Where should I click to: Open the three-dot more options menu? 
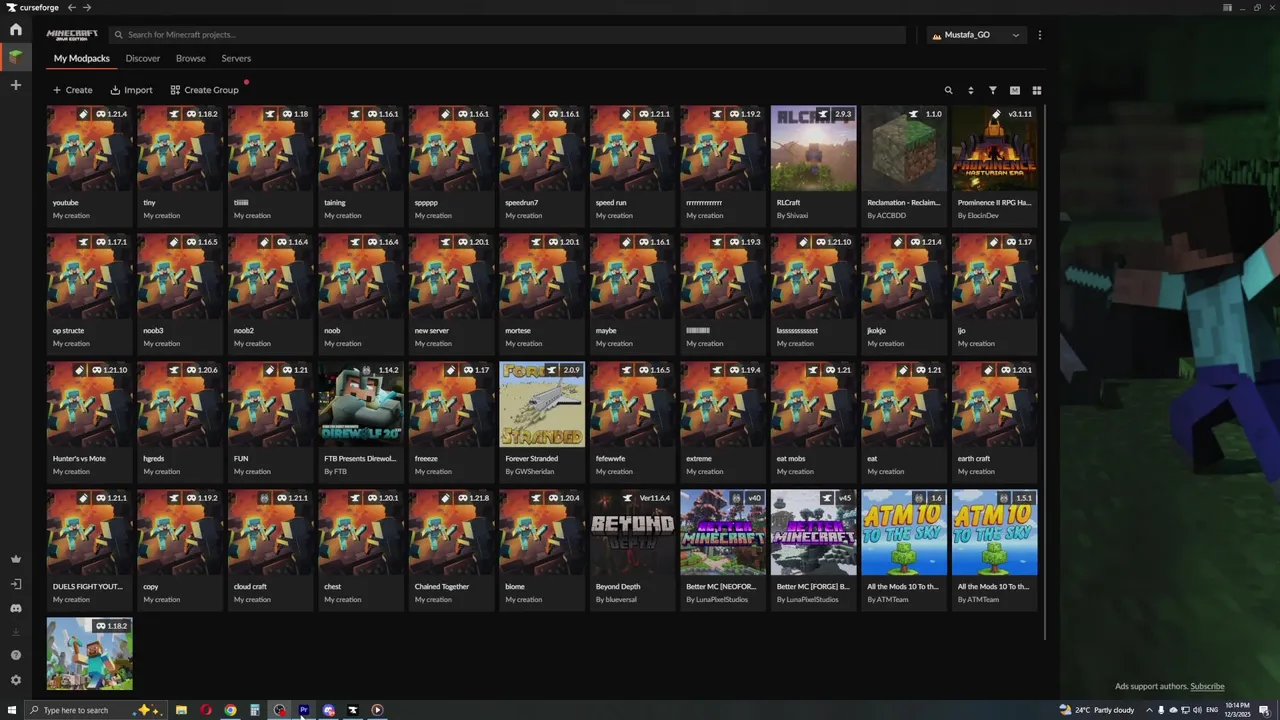coord(1040,35)
